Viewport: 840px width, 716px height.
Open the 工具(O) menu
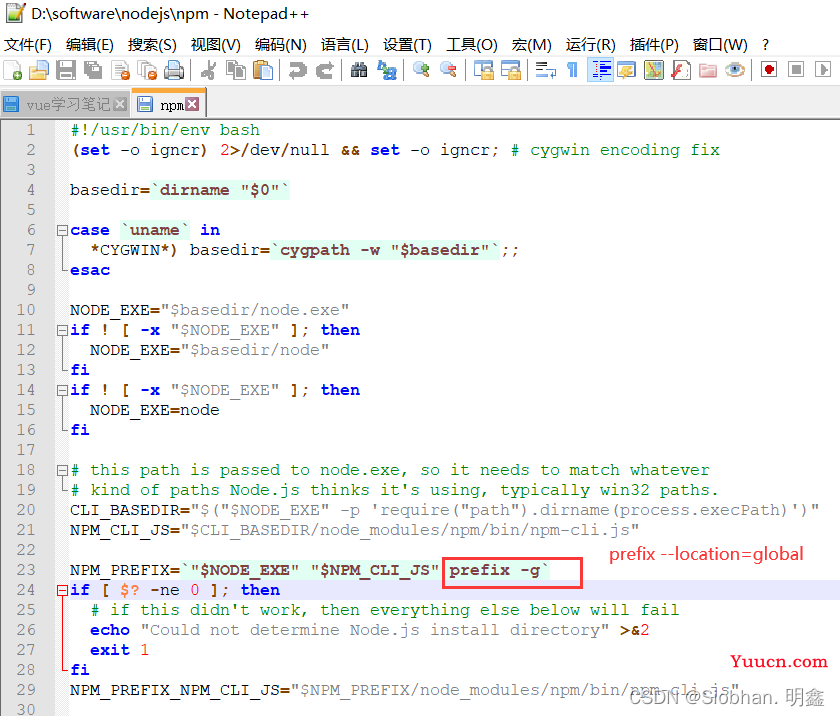471,44
